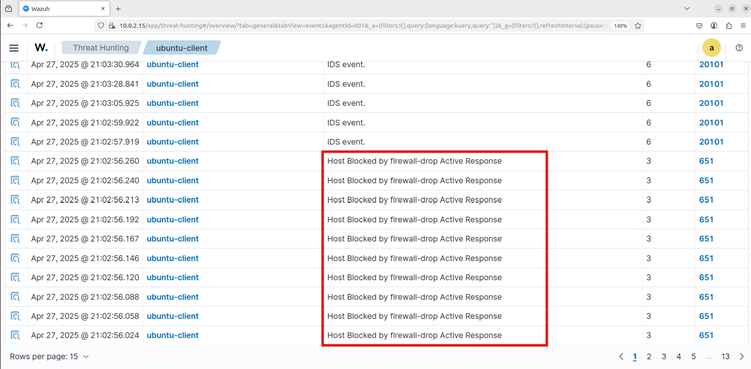The width and height of the screenshot is (751, 369).
Task: Click the 140% zoom level indicator
Action: [x=621, y=26]
